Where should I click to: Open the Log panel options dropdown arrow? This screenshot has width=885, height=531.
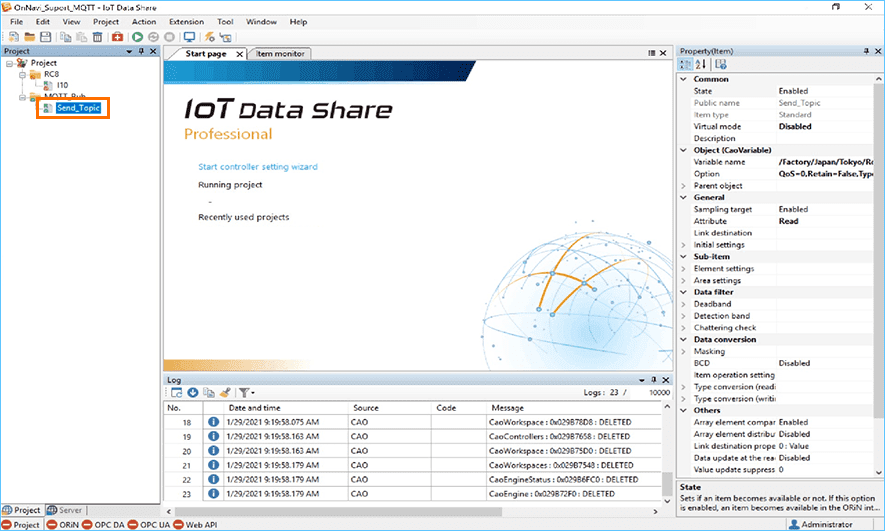pyautogui.click(x=642, y=380)
